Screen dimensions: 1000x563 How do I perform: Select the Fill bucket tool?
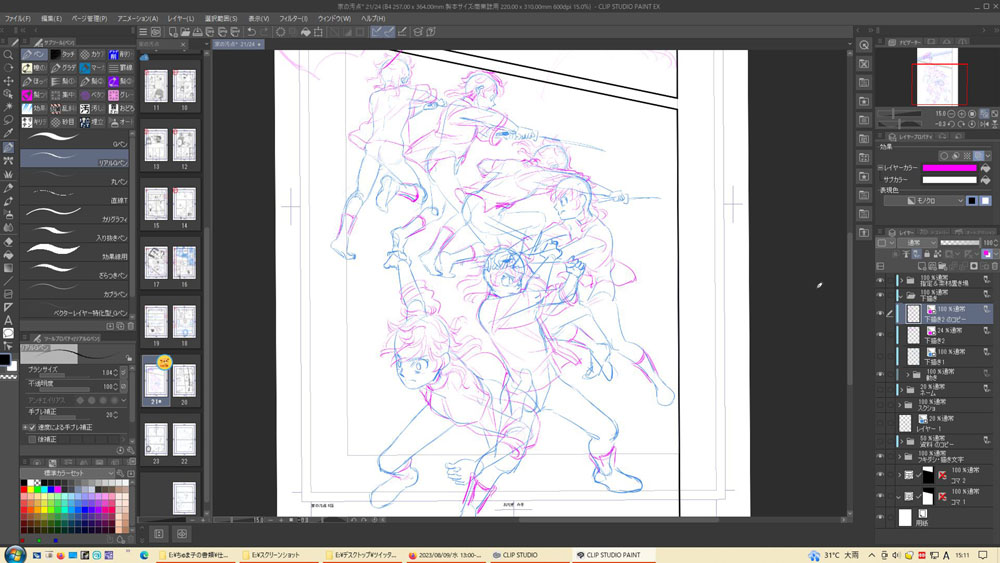pyautogui.click(x=8, y=255)
